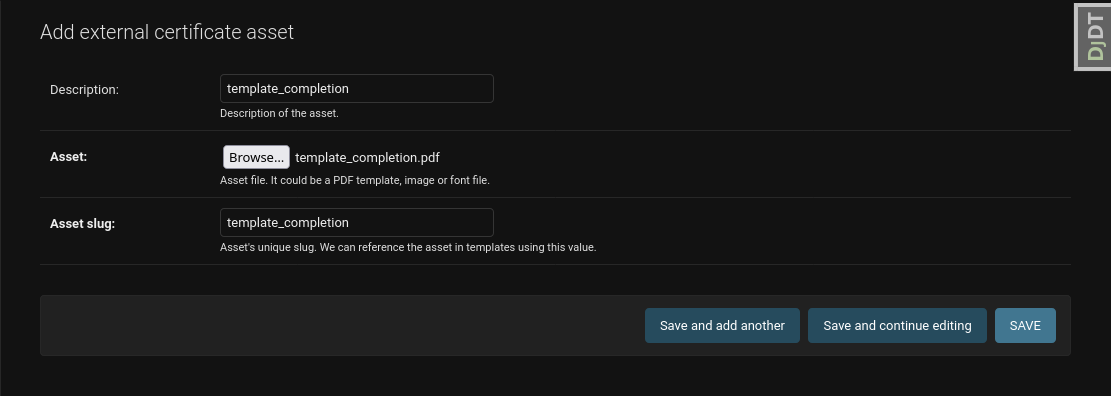This screenshot has height=396, width=1111.
Task: Click the Description input field
Action: [356, 89]
